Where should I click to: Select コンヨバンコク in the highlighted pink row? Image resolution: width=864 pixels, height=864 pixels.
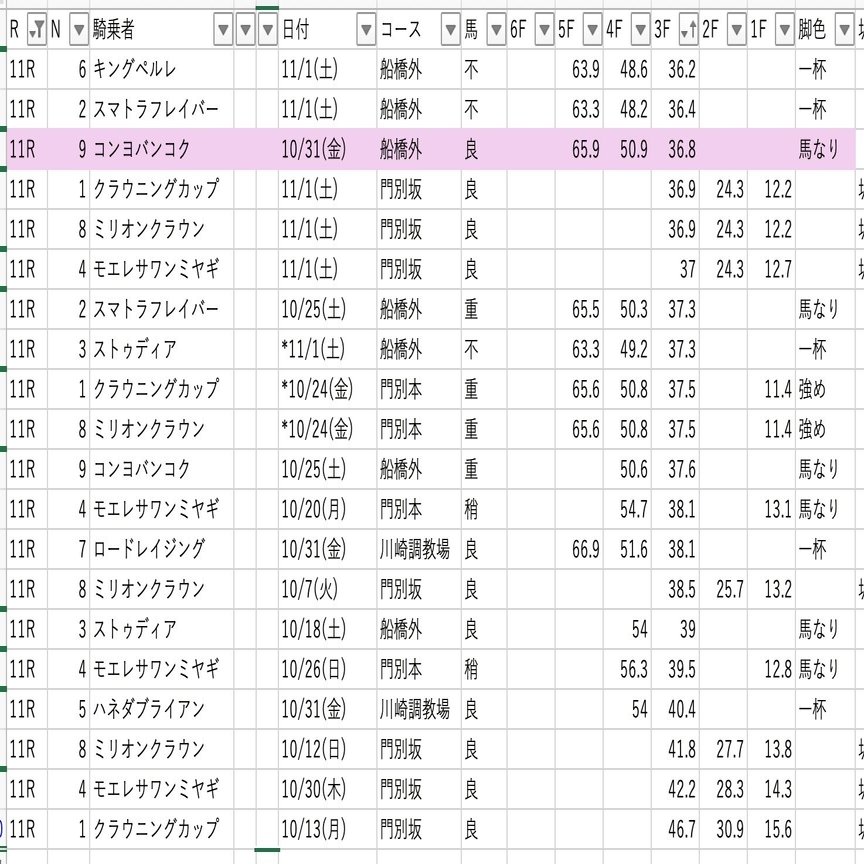coord(142,149)
